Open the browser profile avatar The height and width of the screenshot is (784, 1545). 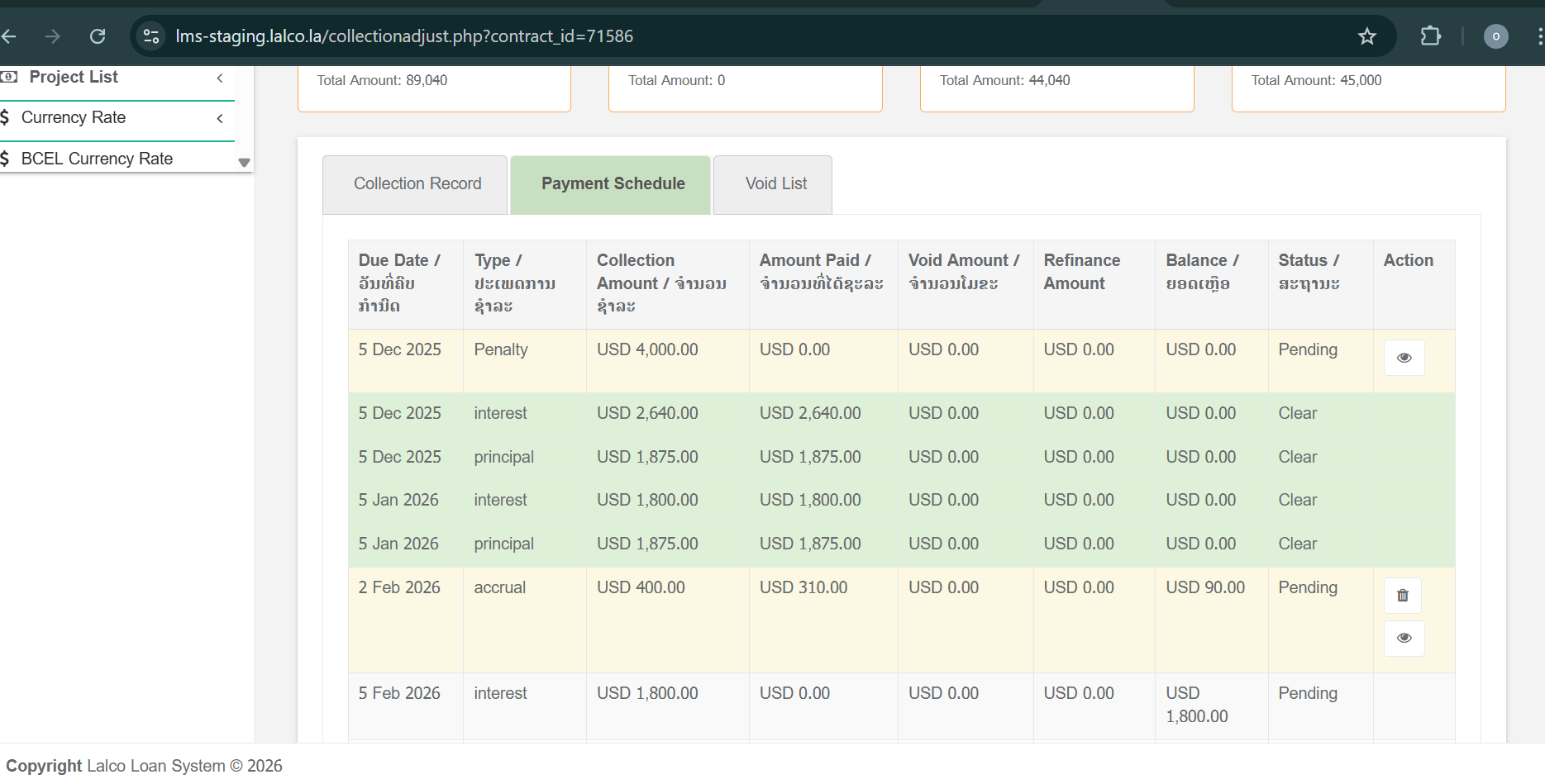point(1495,36)
